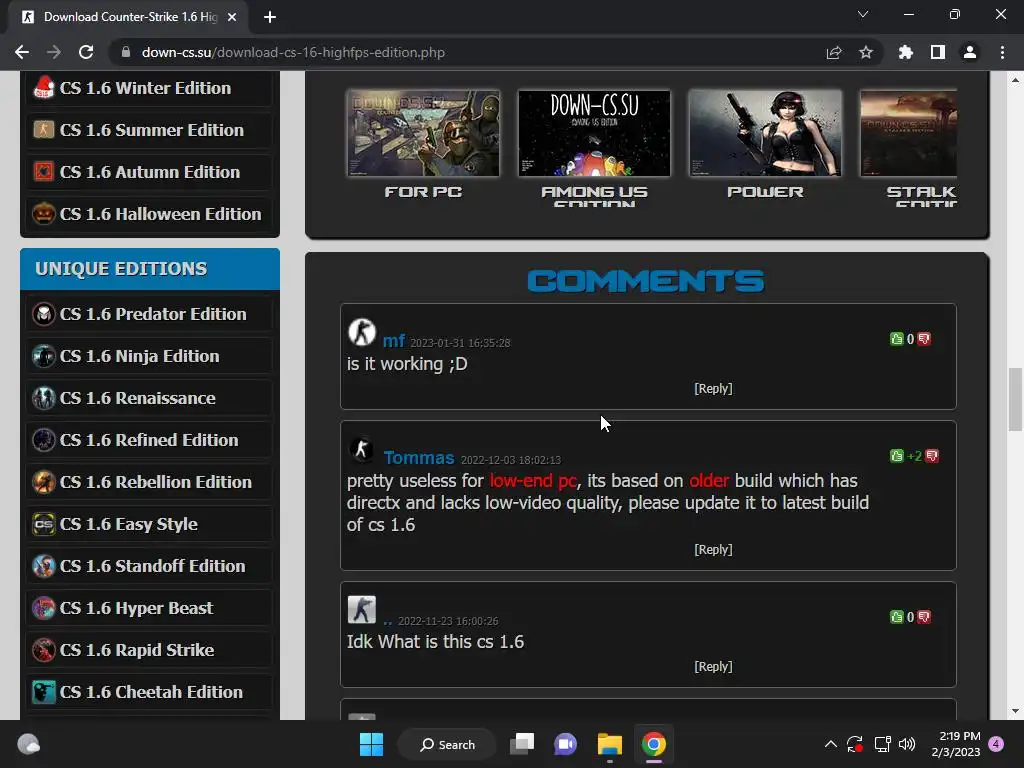This screenshot has height=768, width=1024.
Task: Bookmark this page with star
Action: (x=866, y=52)
